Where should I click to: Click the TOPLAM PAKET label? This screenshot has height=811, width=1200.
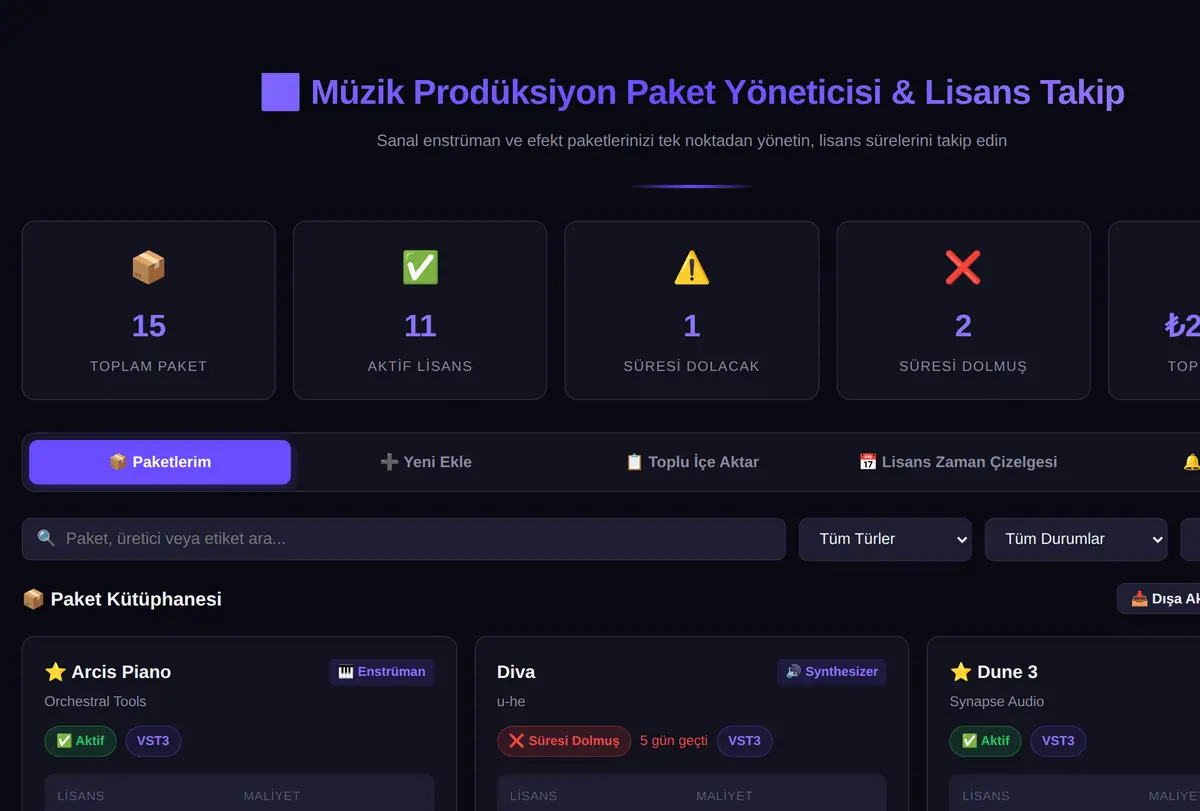[148, 366]
